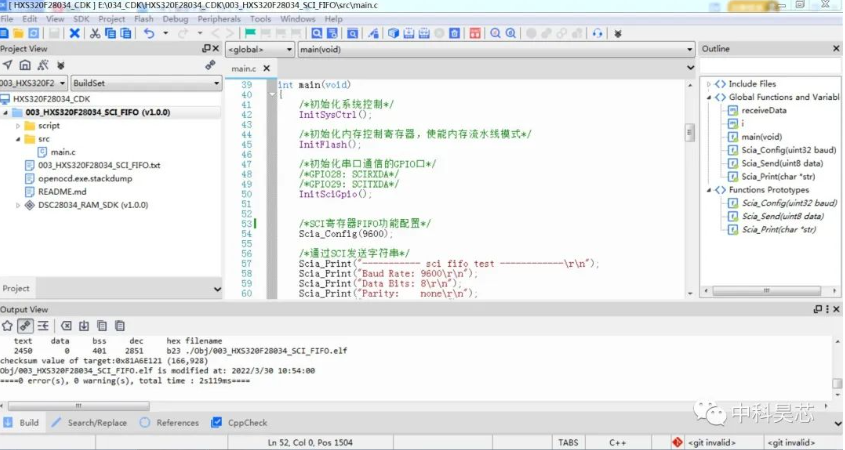Click the star icon in Output View
Screen dimensions: 845x450
pyautogui.click(x=7, y=326)
